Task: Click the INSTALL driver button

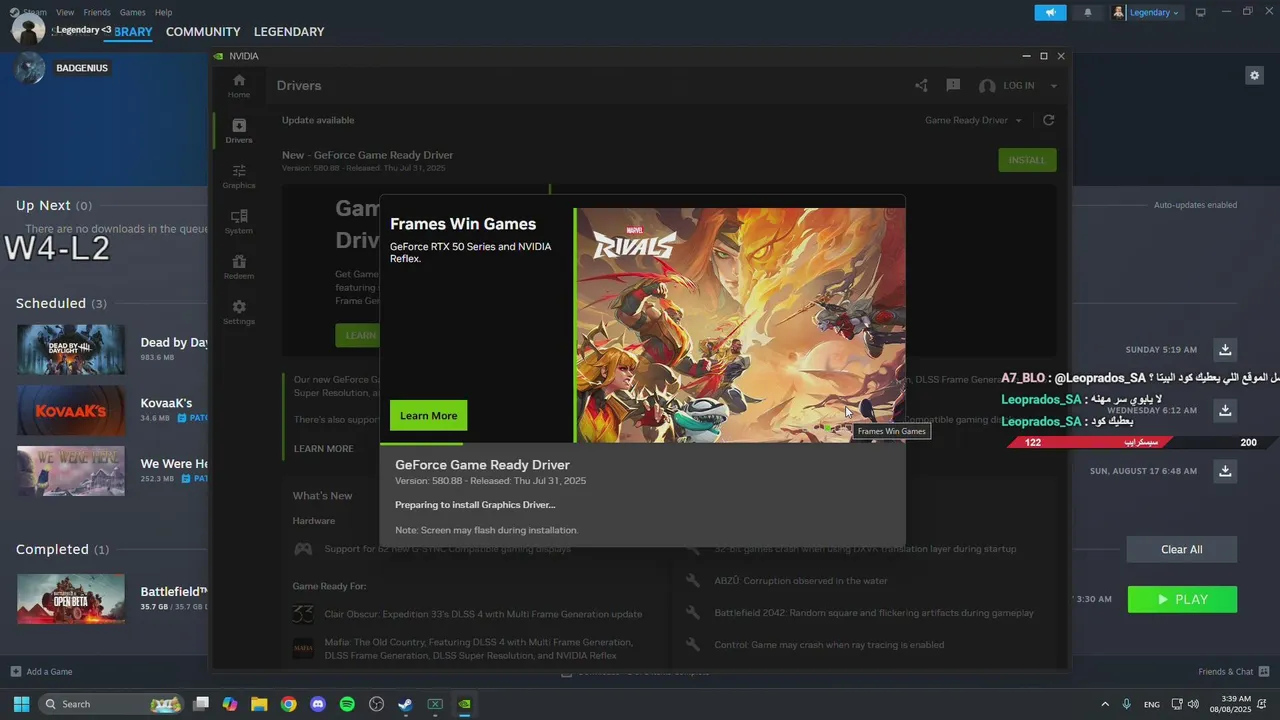Action: click(1027, 160)
